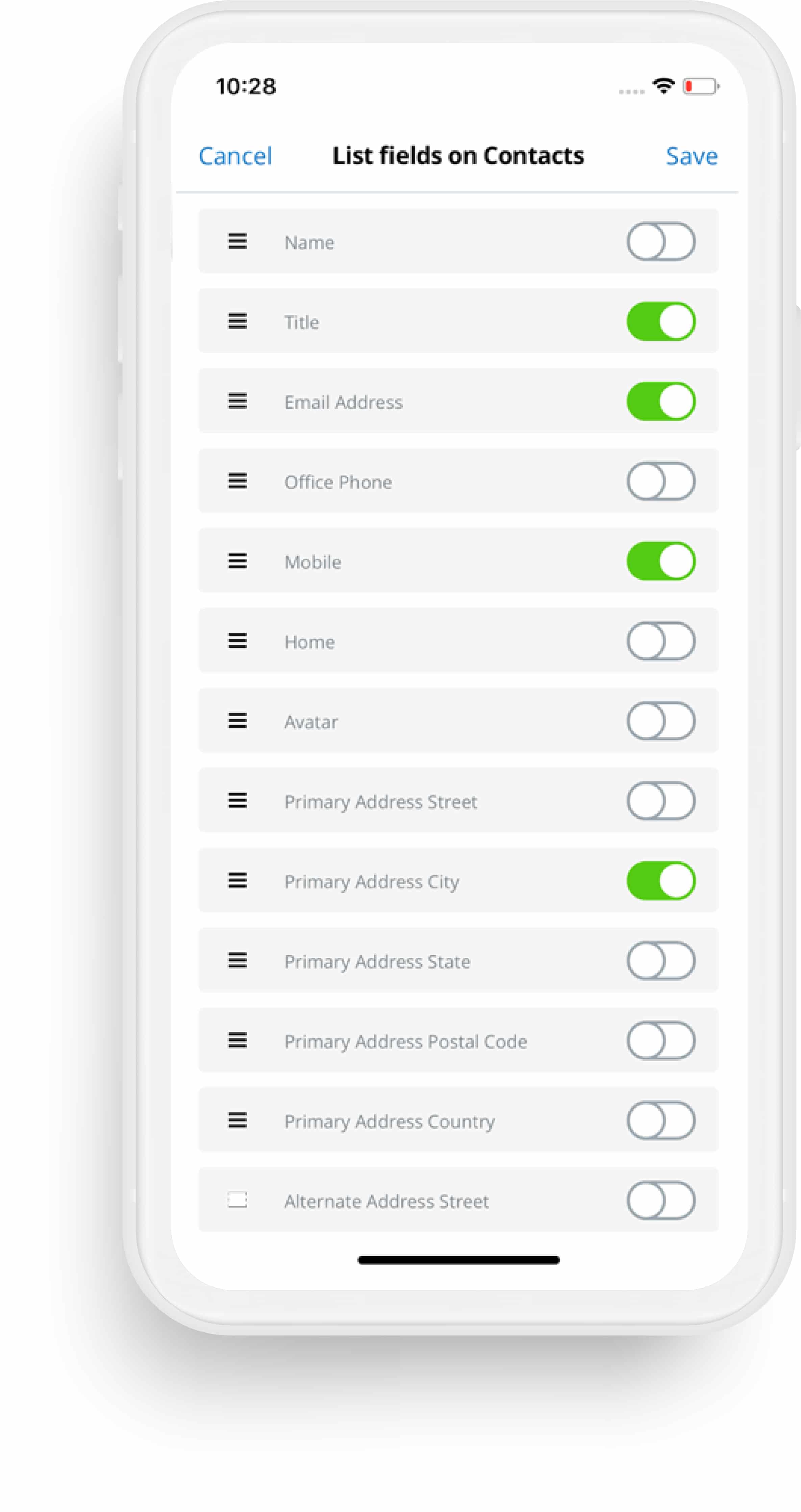Image resolution: width=801 pixels, height=1512 pixels.
Task: Select the drag handle beside Mobile
Action: [237, 561]
